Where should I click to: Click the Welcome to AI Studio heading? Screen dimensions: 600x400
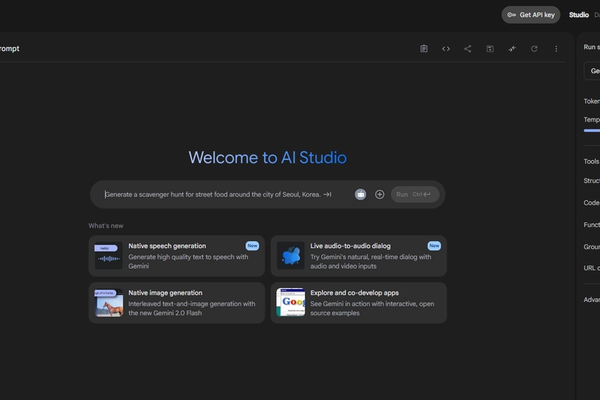coord(267,158)
